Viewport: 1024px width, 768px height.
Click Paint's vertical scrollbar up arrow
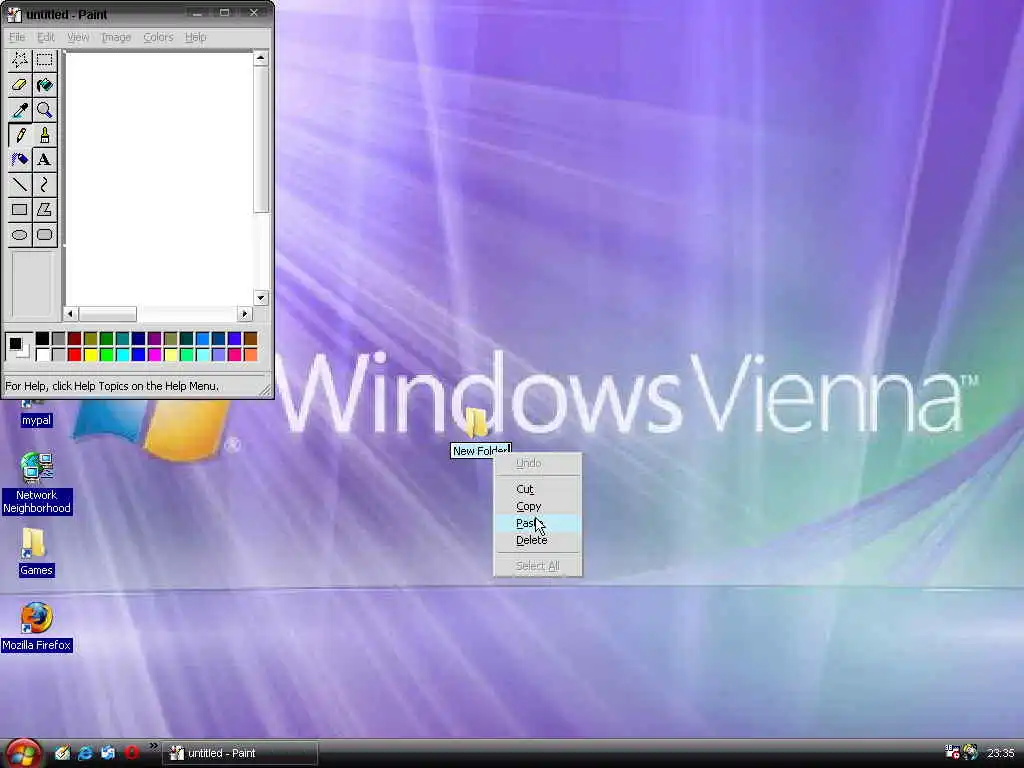261,58
